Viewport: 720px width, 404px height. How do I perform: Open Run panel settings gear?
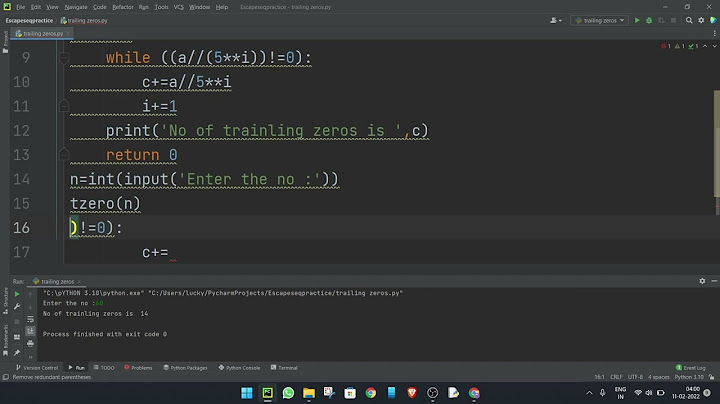(x=702, y=281)
